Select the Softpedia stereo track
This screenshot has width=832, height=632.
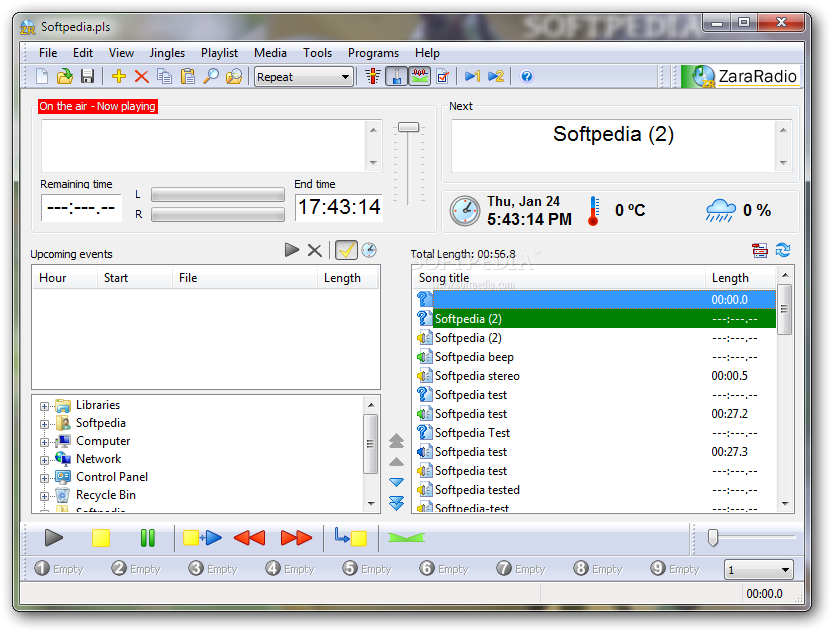594,376
